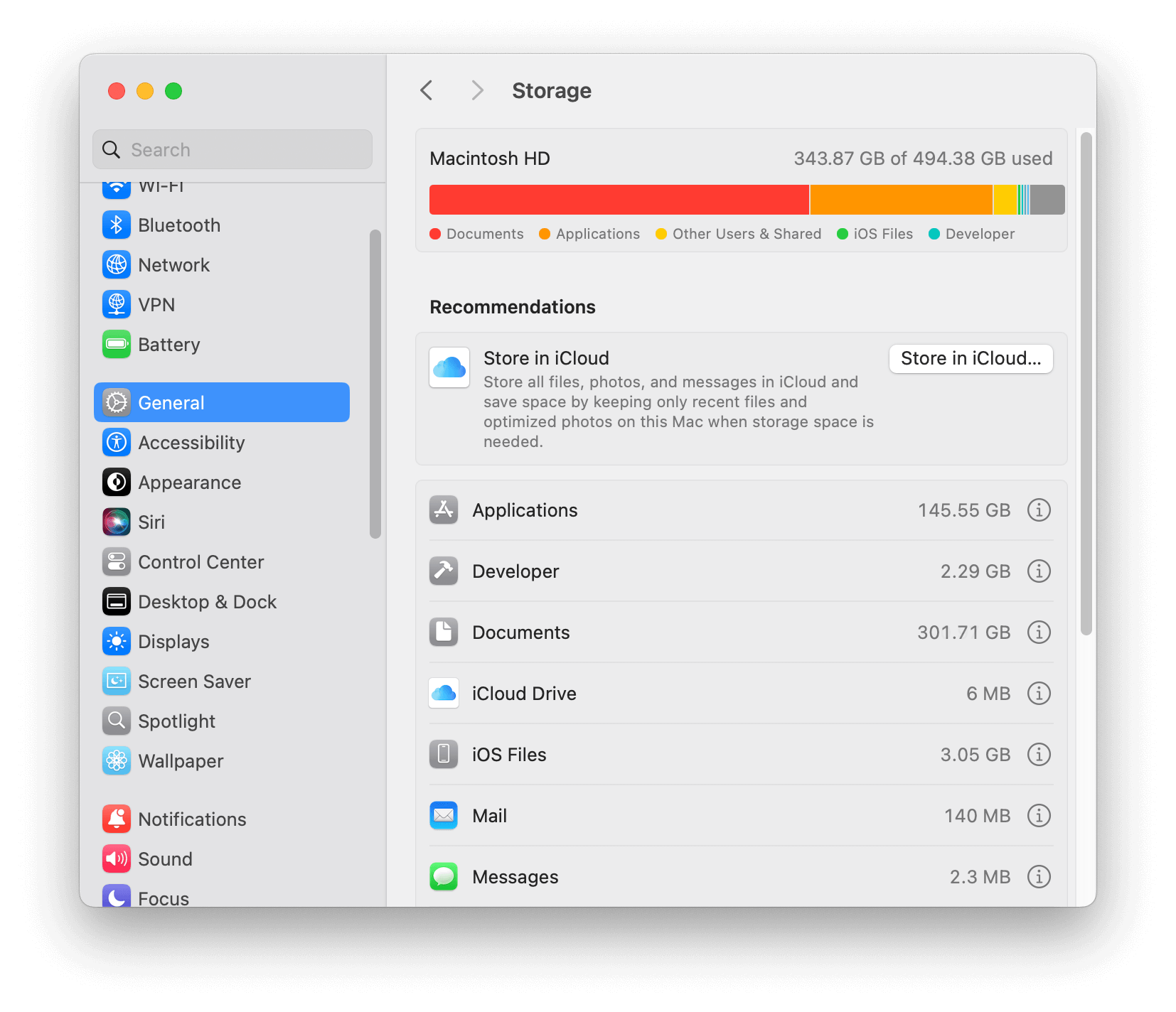
Task: Select the Notifications sidebar label
Action: pos(193,819)
